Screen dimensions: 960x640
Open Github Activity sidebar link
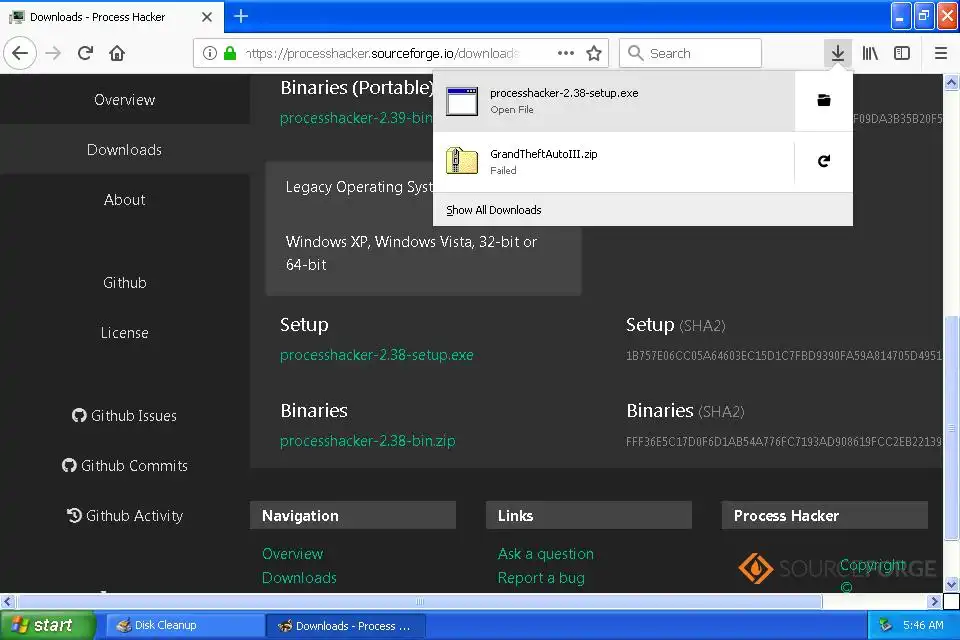124,516
